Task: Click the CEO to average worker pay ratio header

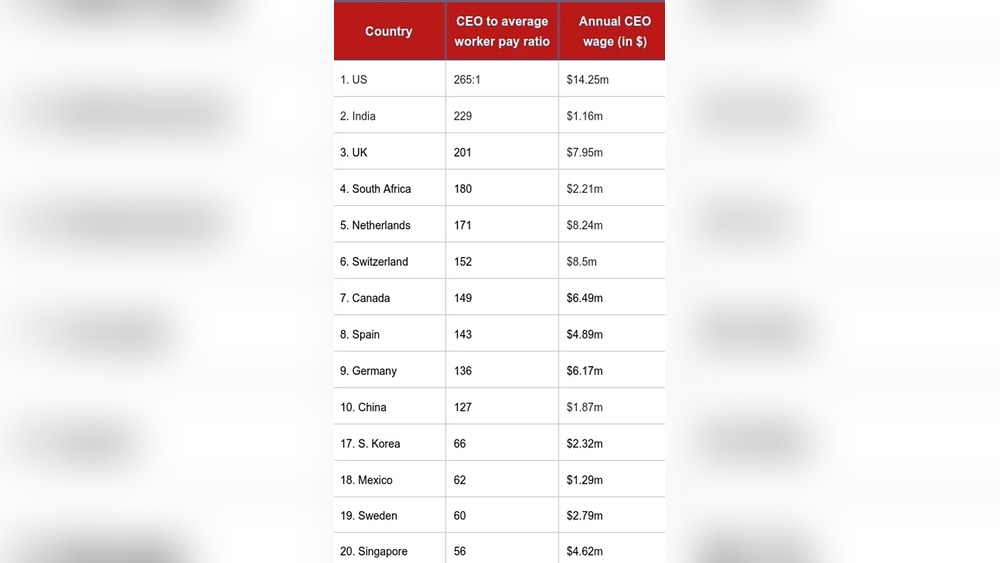Action: 502,31
